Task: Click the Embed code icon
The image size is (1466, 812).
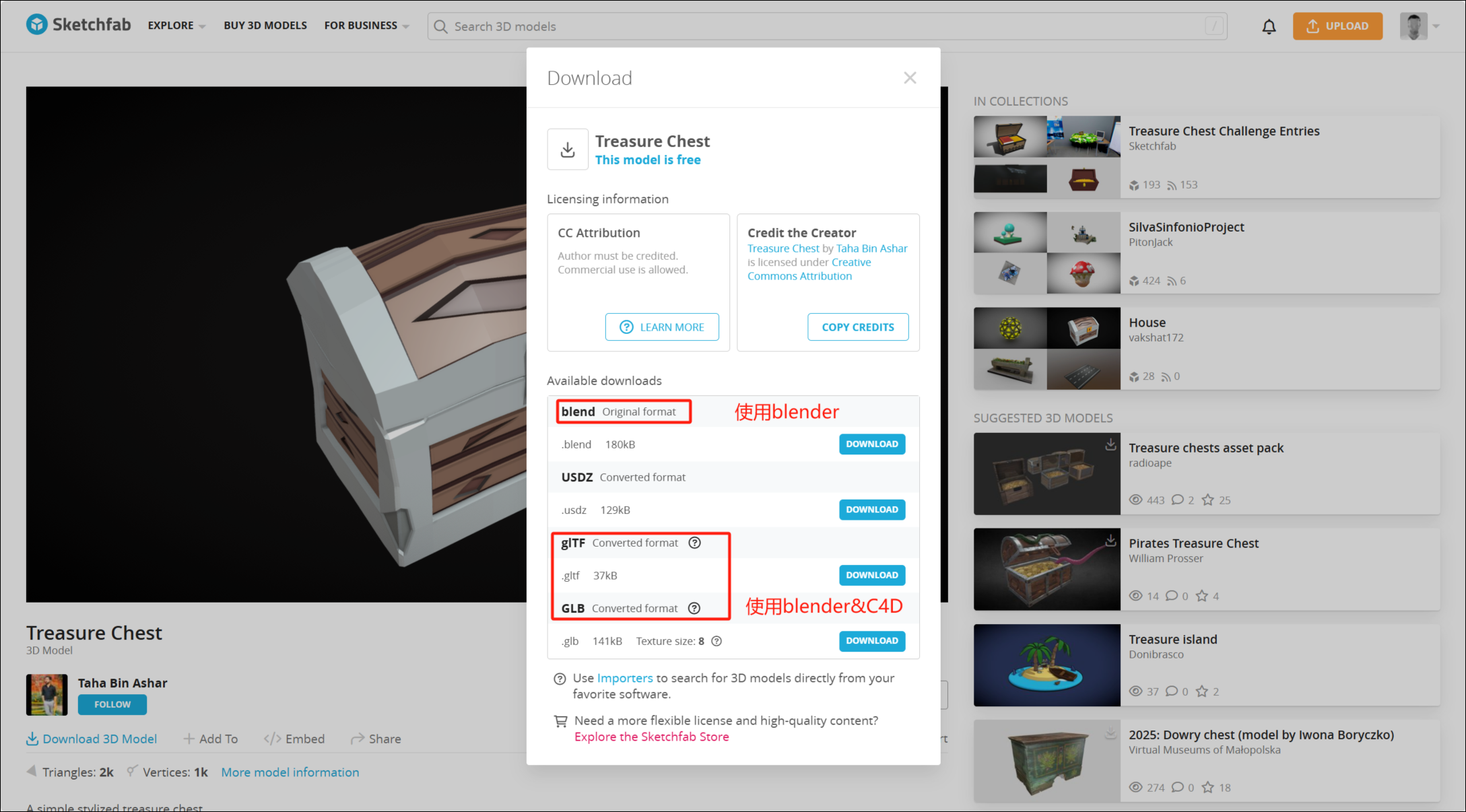Action: (x=272, y=739)
